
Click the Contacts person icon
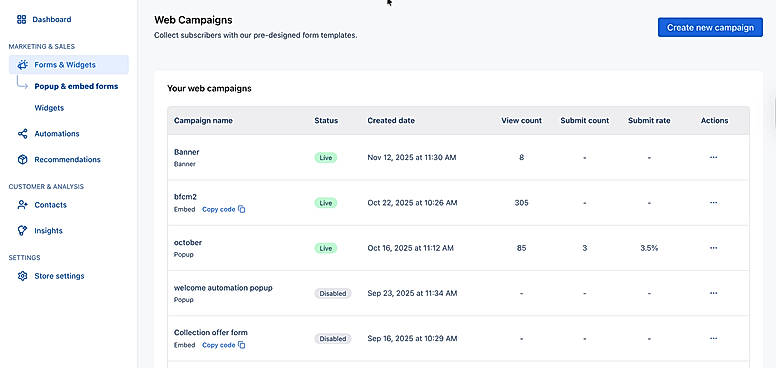pos(22,205)
